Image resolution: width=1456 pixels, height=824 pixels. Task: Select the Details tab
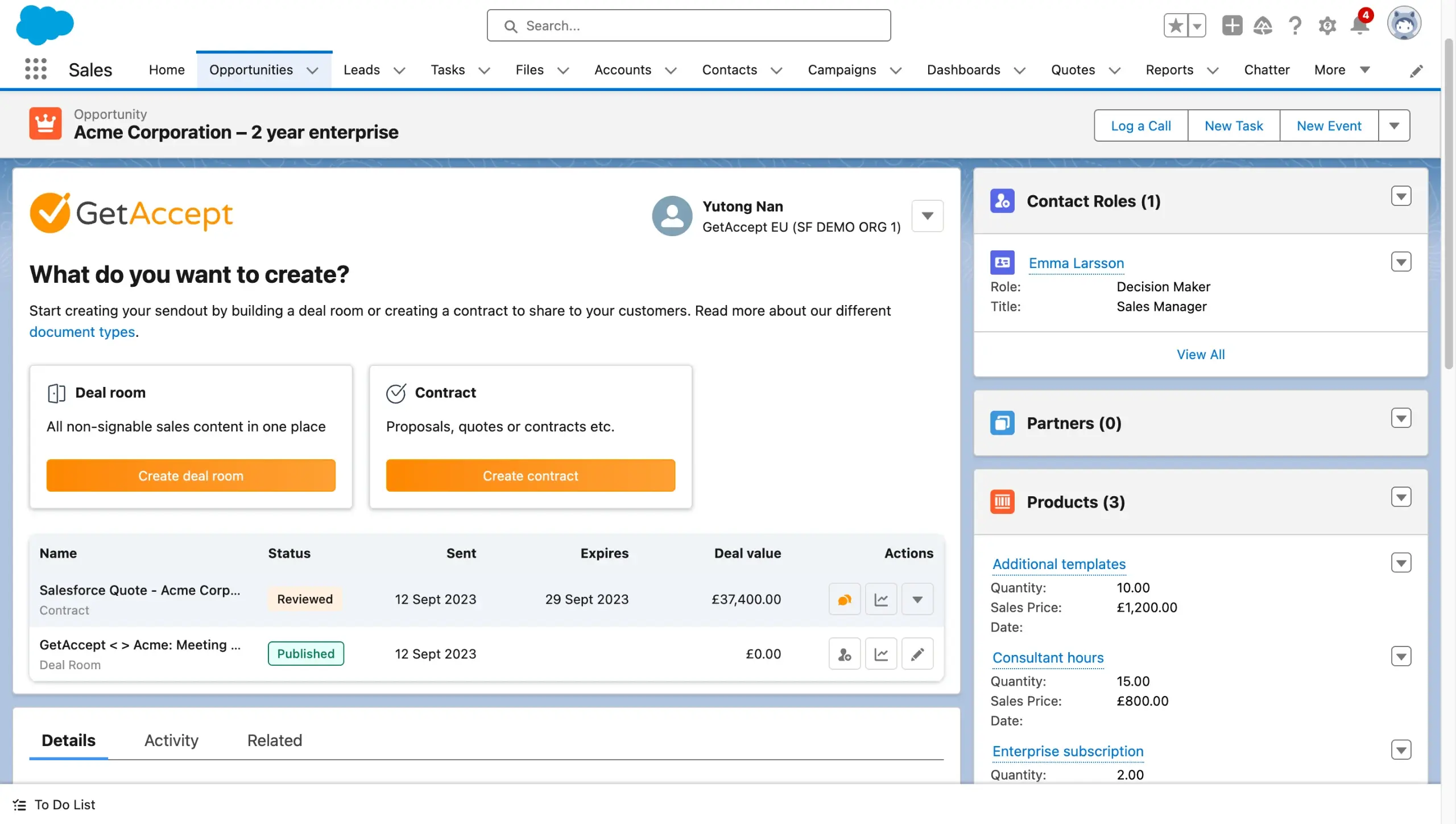click(x=68, y=740)
